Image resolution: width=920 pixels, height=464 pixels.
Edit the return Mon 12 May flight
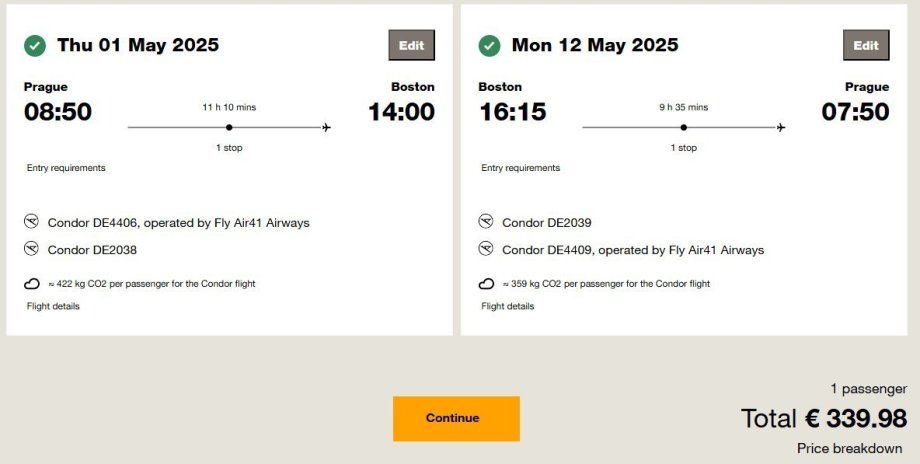click(x=866, y=46)
